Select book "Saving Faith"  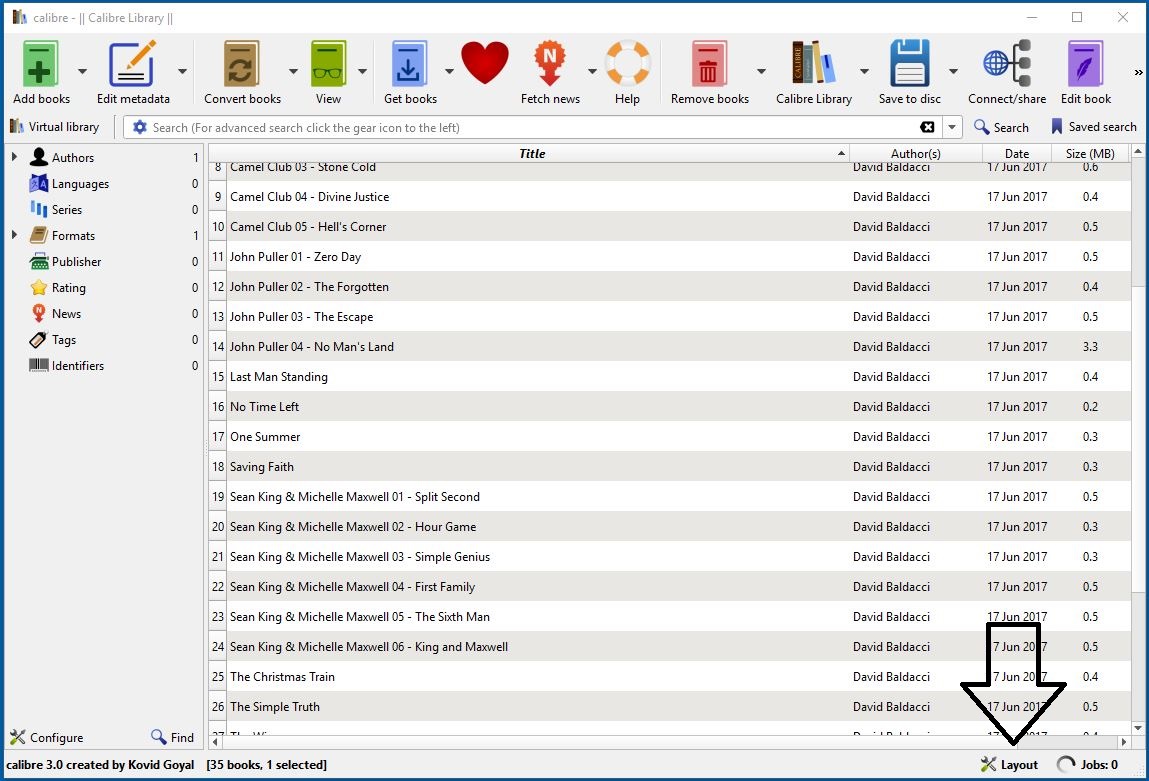(262, 467)
